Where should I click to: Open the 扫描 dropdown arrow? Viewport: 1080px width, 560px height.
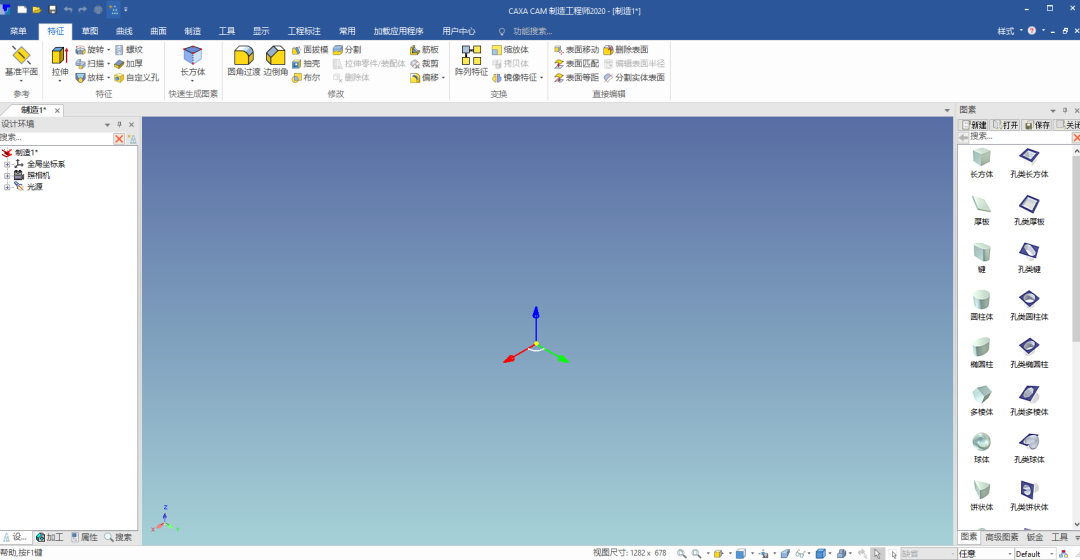[109, 63]
